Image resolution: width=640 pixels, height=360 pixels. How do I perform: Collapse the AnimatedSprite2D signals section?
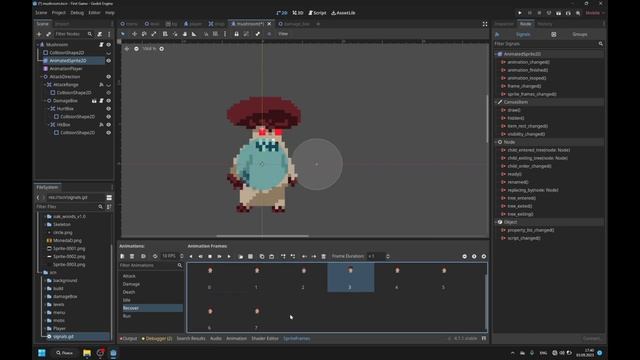(x=496, y=54)
